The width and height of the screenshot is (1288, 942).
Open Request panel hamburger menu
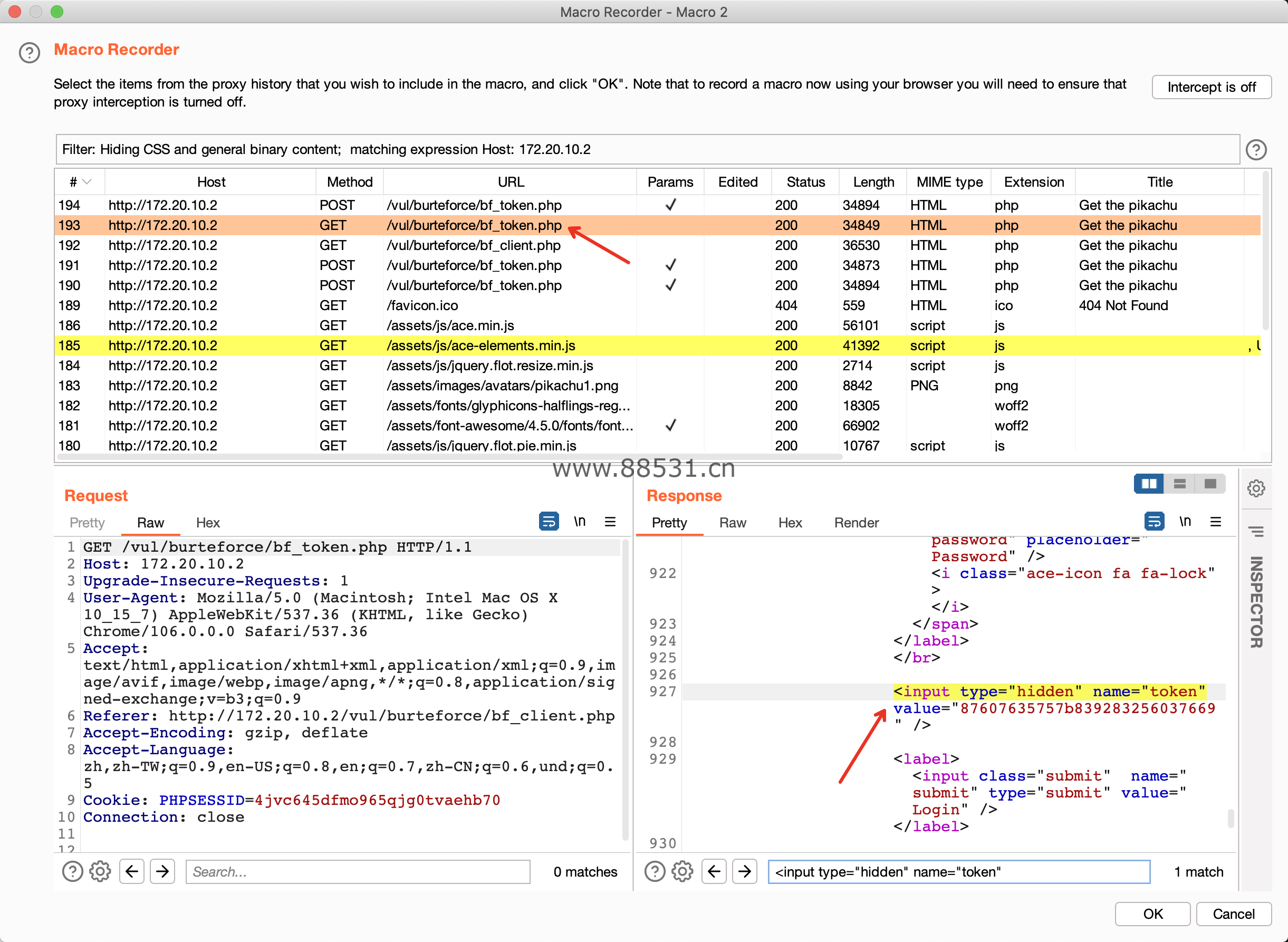coord(610,521)
